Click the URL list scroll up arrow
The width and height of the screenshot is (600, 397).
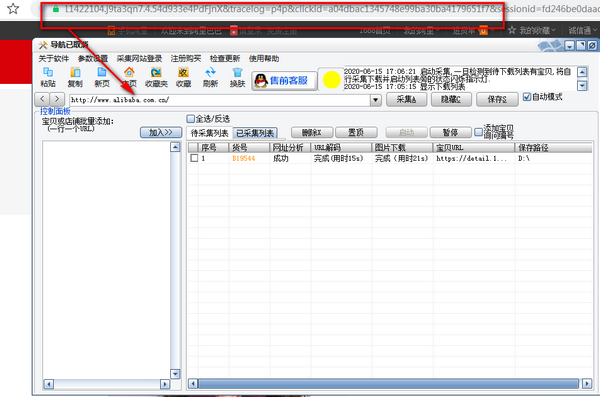175,147
